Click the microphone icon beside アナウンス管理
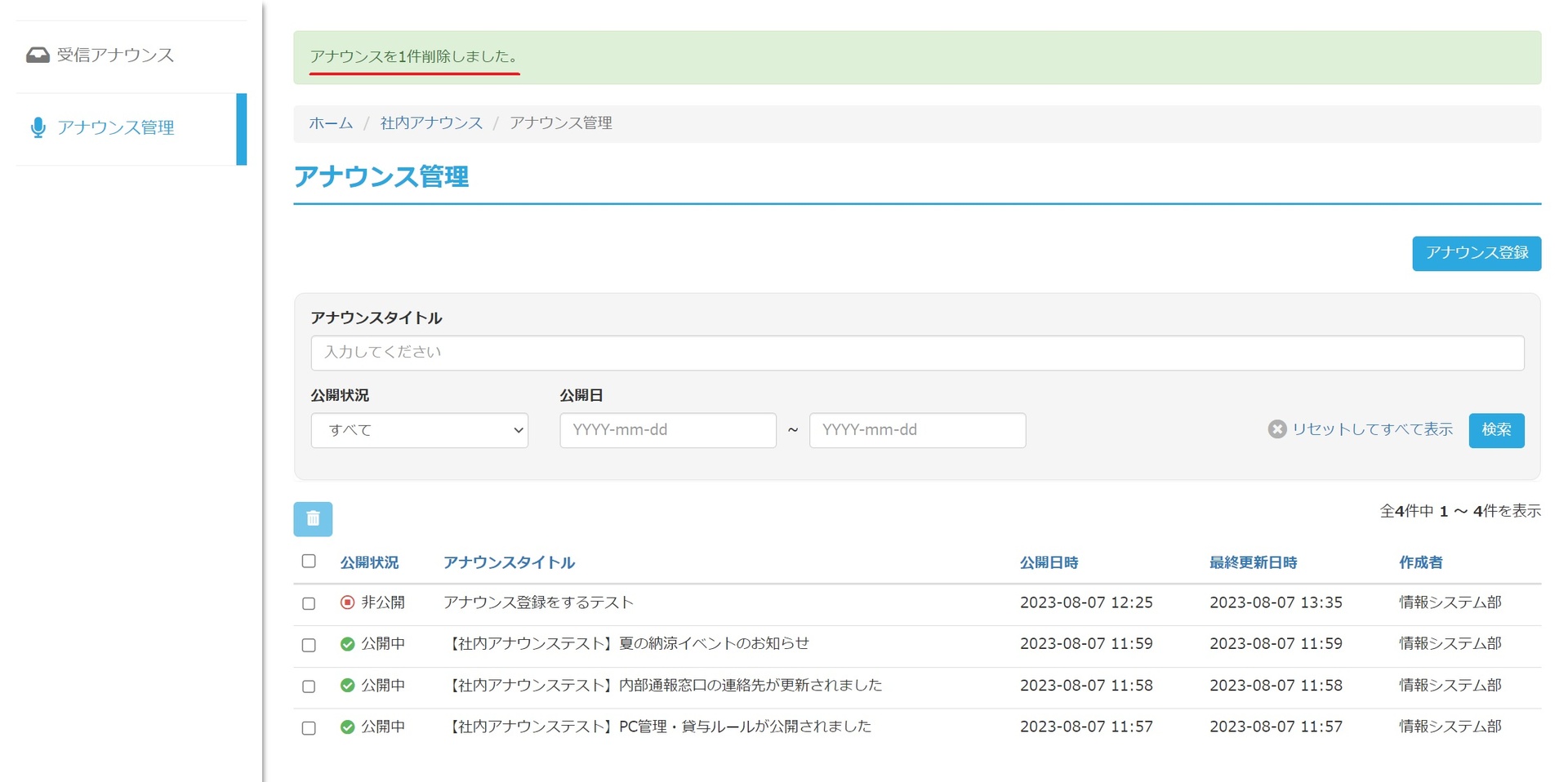The width and height of the screenshot is (1568, 782). click(x=38, y=127)
